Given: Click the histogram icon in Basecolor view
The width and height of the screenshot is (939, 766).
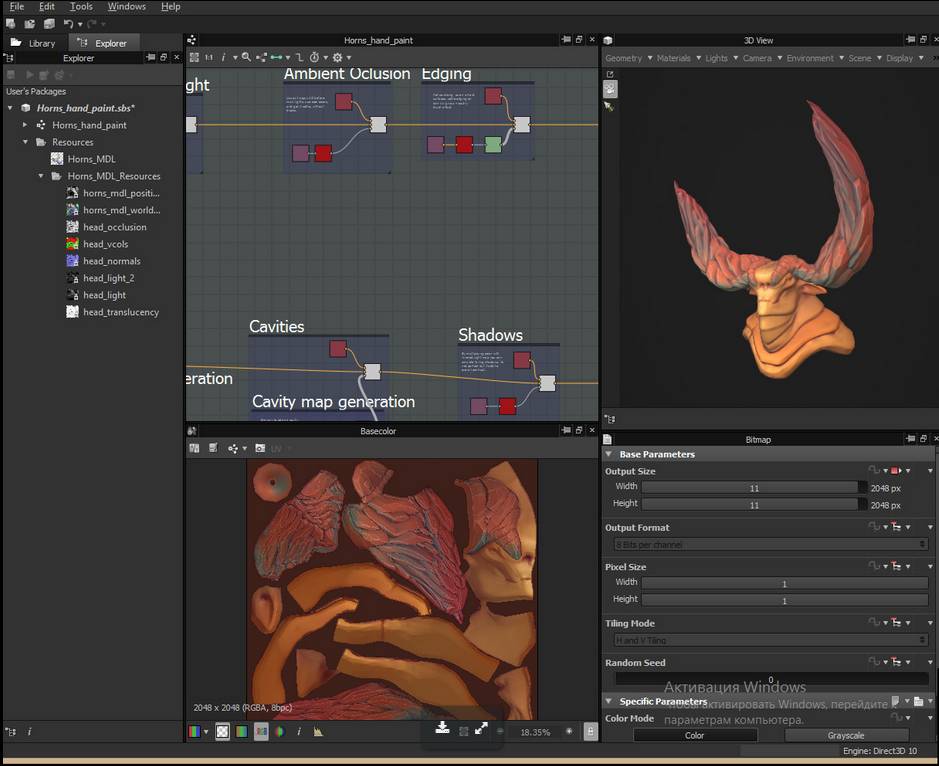Looking at the screenshot, I should click(x=318, y=732).
